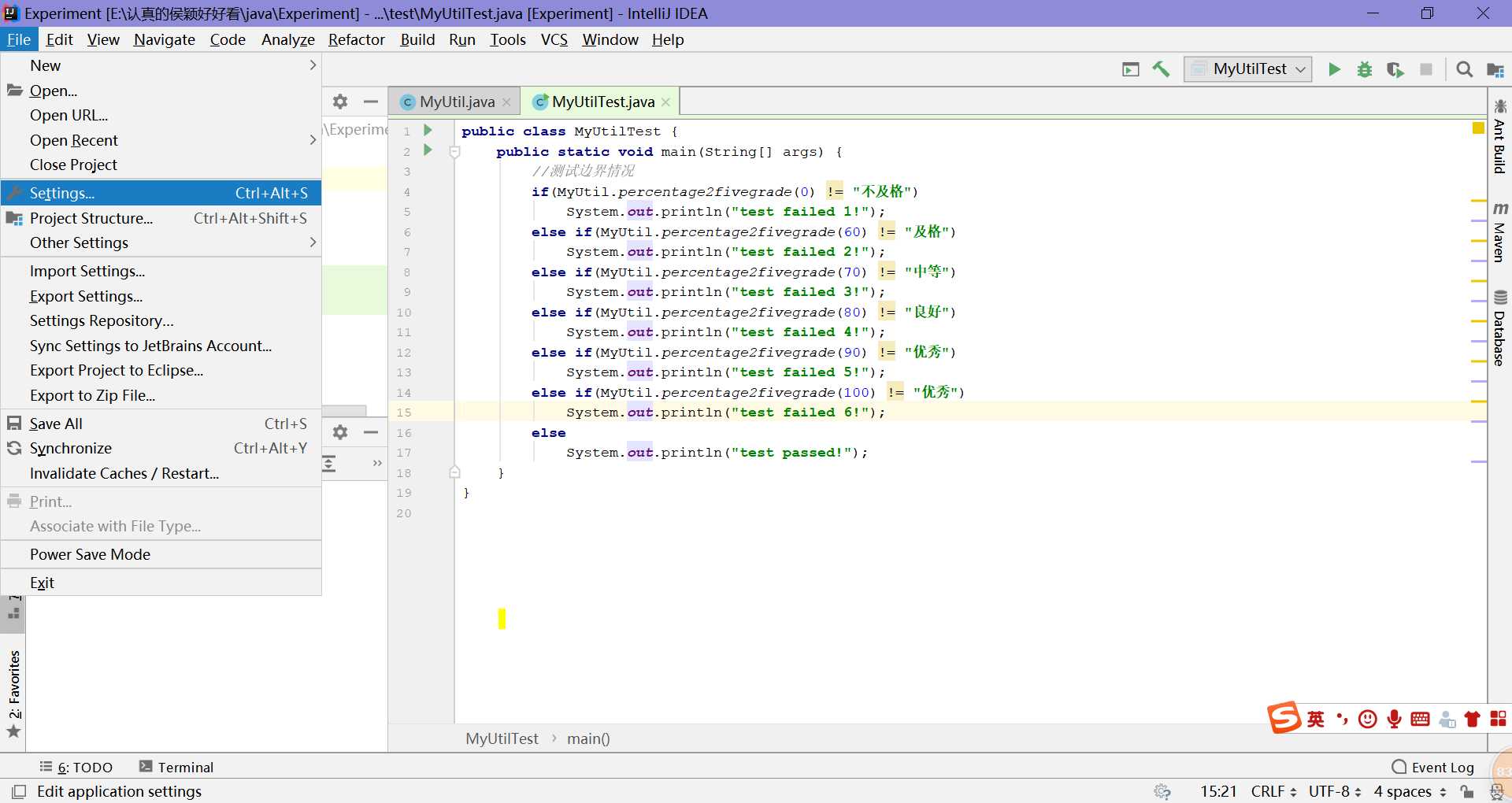Click the Sogou input method S logo
The height and width of the screenshot is (803, 1512).
click(x=1284, y=717)
